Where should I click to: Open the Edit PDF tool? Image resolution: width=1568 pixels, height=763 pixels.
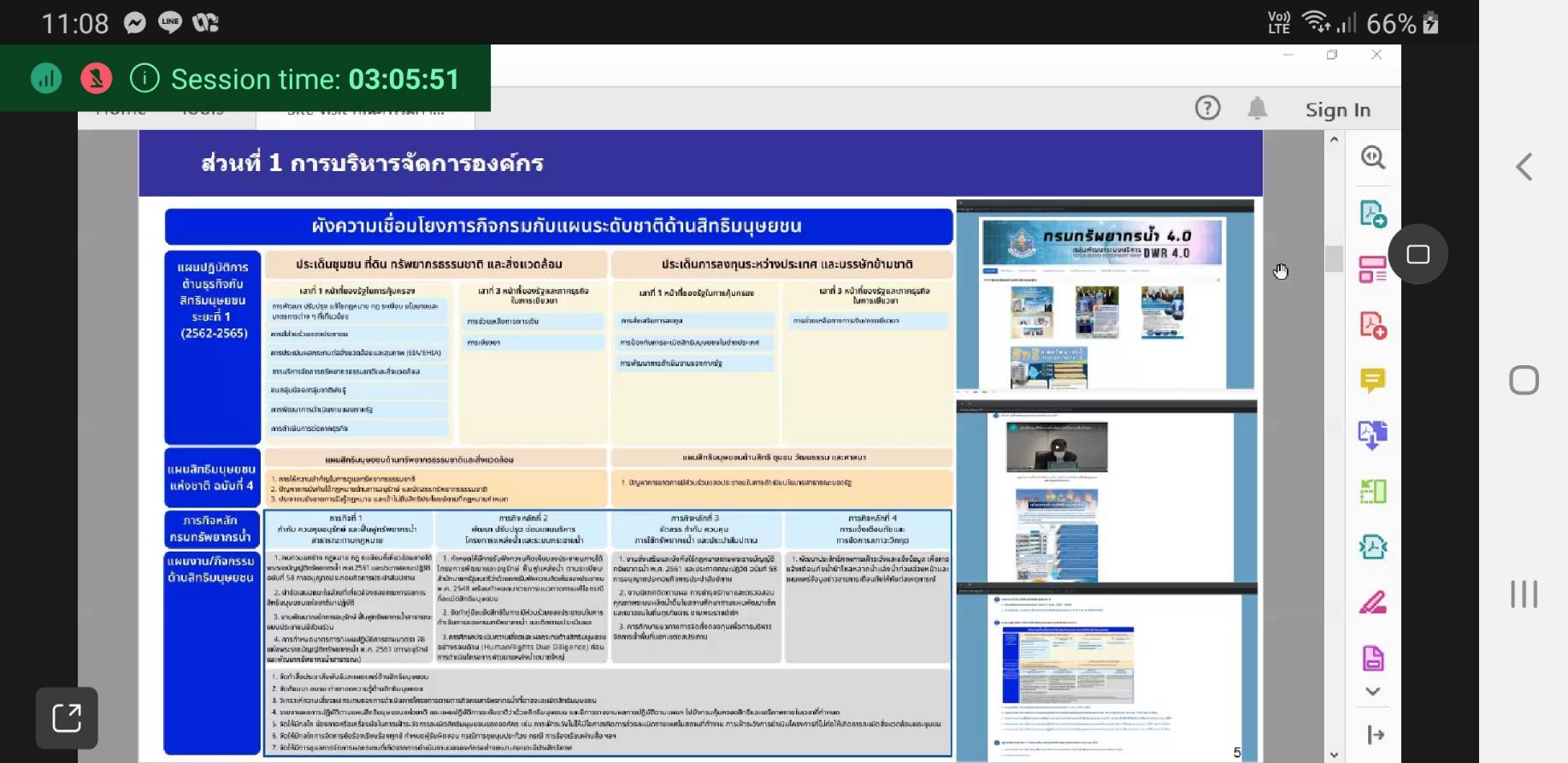[1373, 269]
